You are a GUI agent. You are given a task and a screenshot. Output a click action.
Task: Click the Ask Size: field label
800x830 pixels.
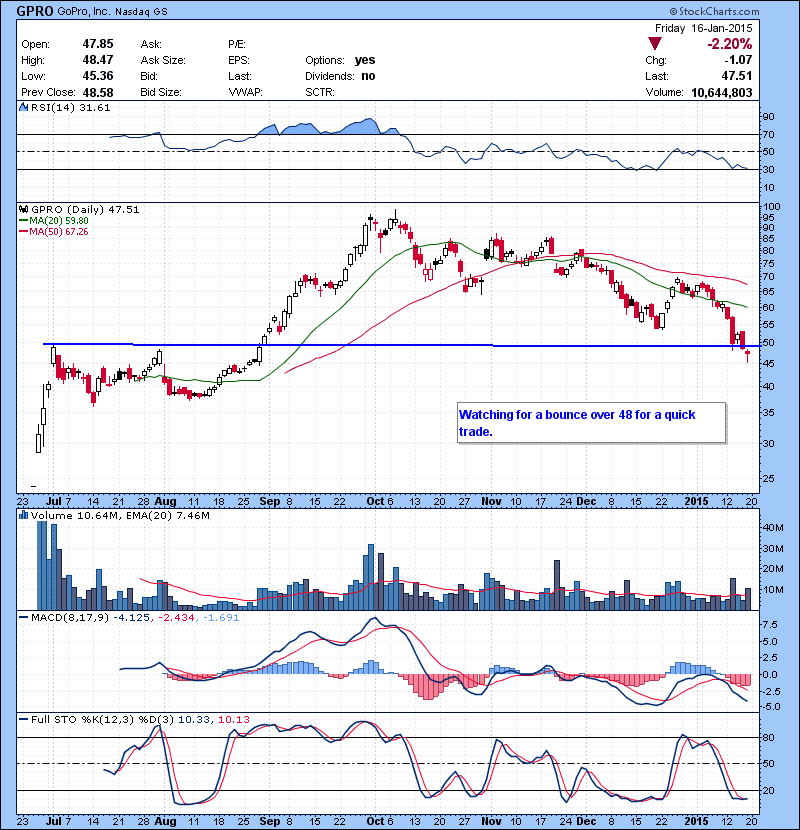tap(163, 60)
